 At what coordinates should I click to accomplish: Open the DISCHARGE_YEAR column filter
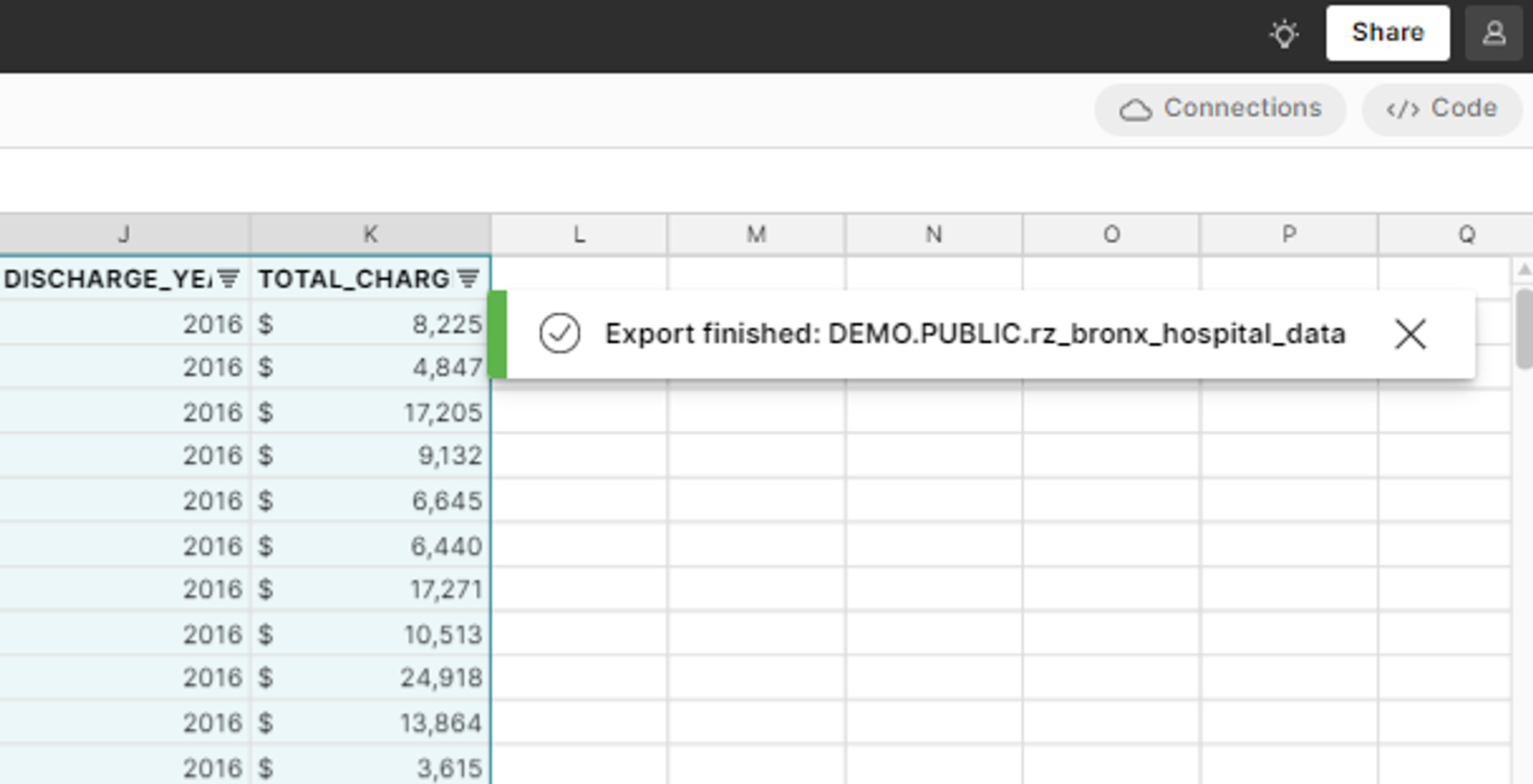(x=228, y=278)
